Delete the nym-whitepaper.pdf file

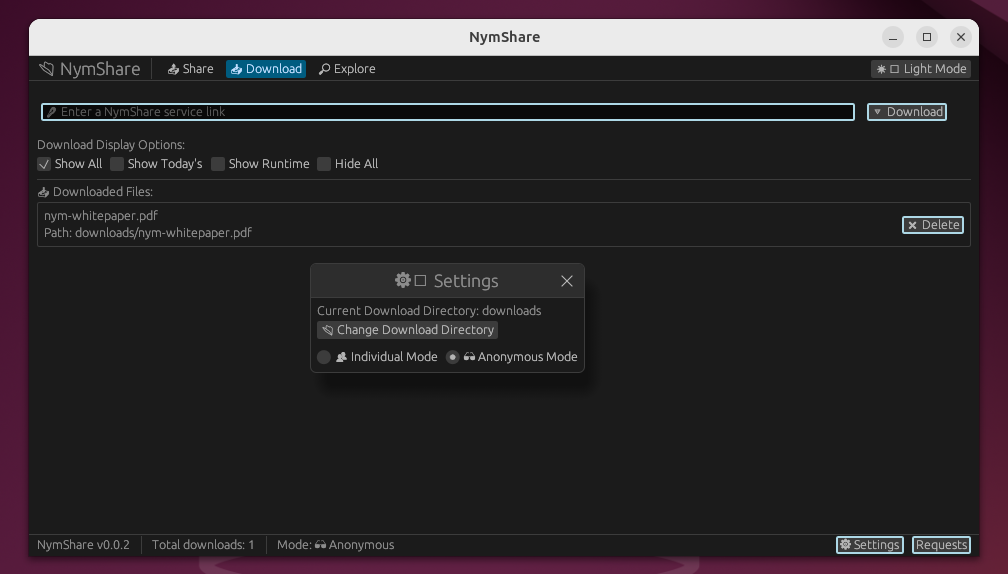(x=932, y=225)
